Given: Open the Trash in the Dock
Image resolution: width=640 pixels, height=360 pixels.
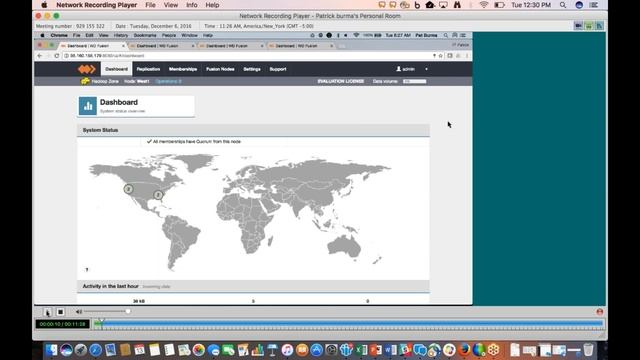Looking at the screenshot, I should pos(588,350).
